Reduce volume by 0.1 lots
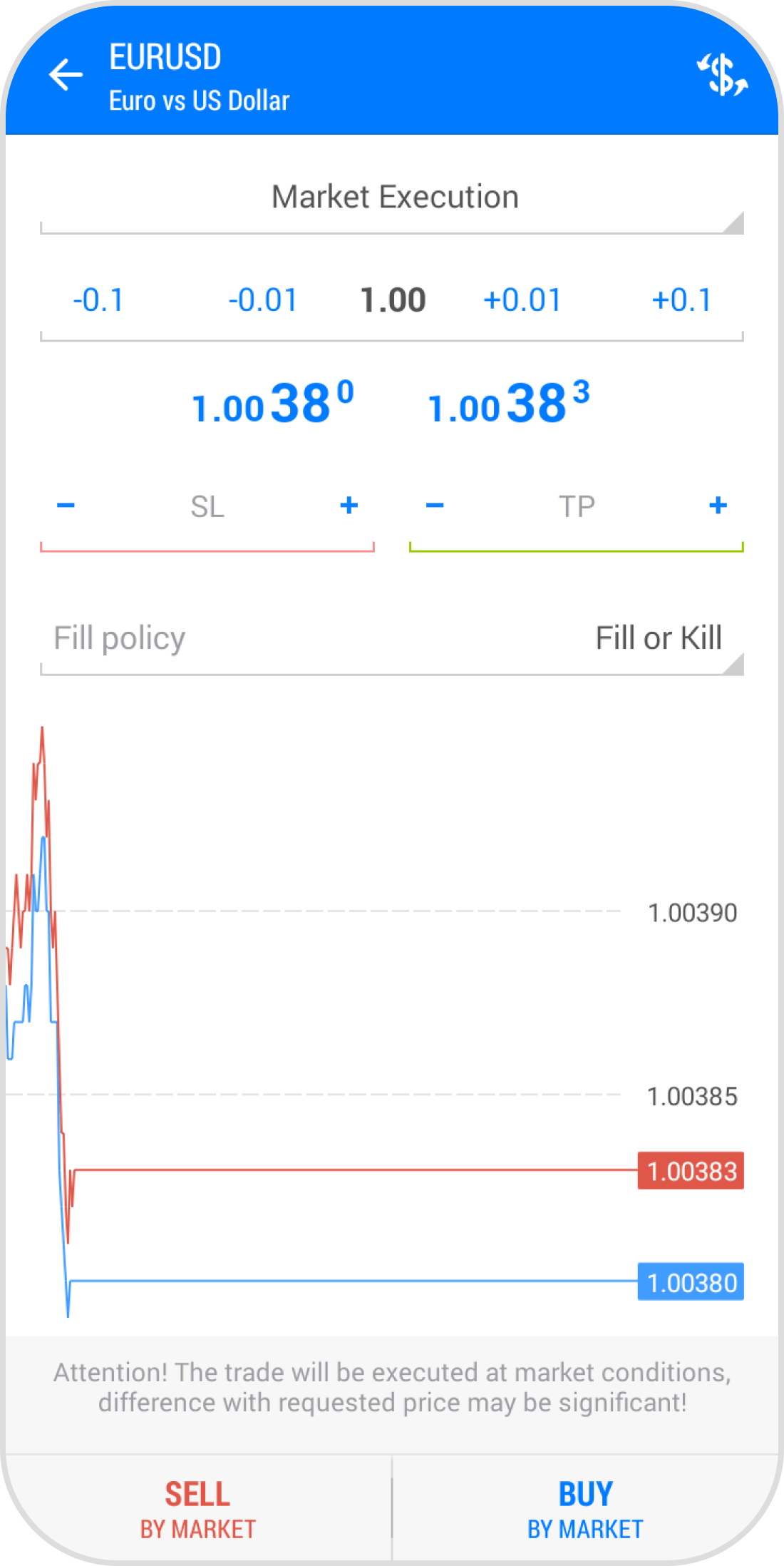The image size is (784, 1566). coord(98,300)
